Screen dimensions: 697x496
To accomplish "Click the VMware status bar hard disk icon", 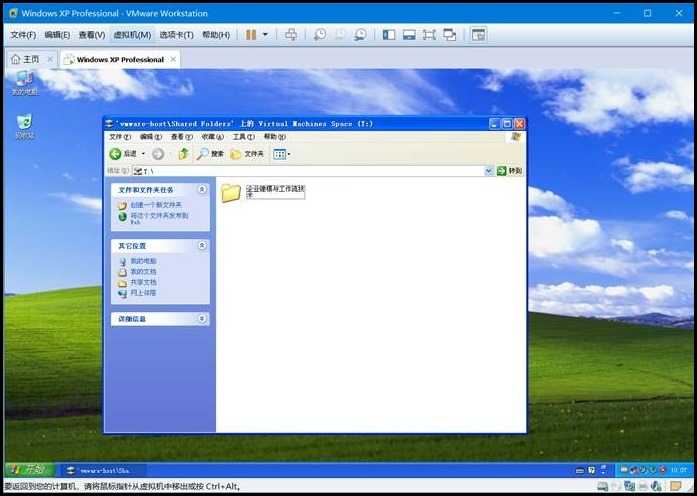I will click(x=602, y=485).
